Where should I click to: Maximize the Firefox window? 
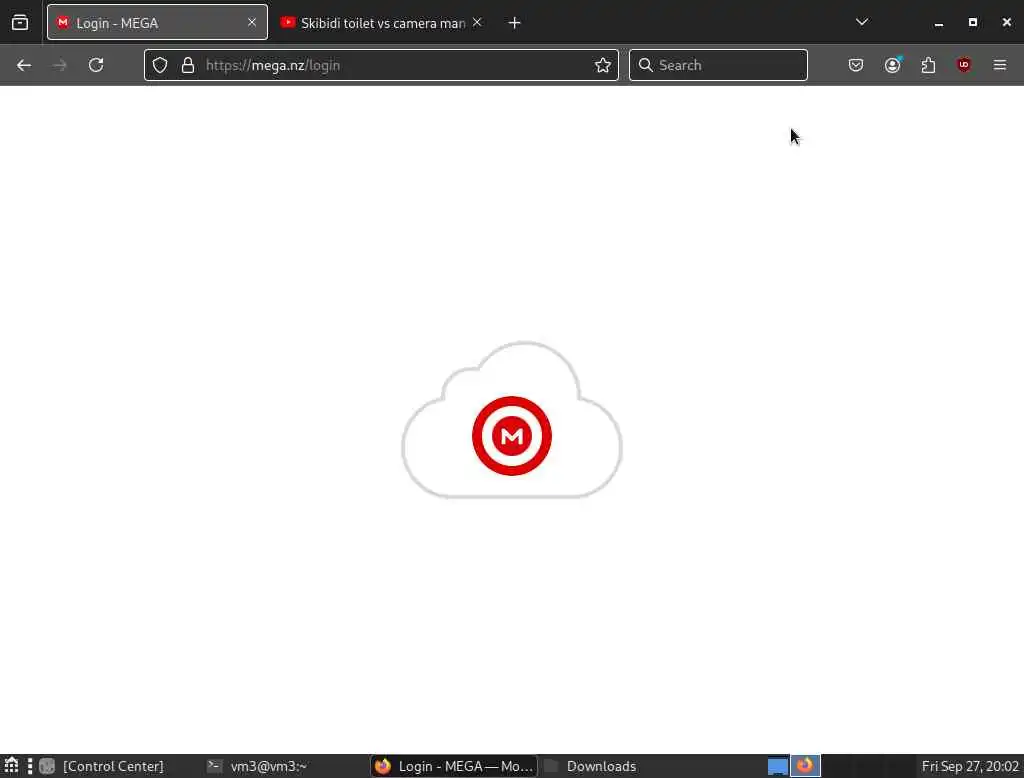pos(972,22)
